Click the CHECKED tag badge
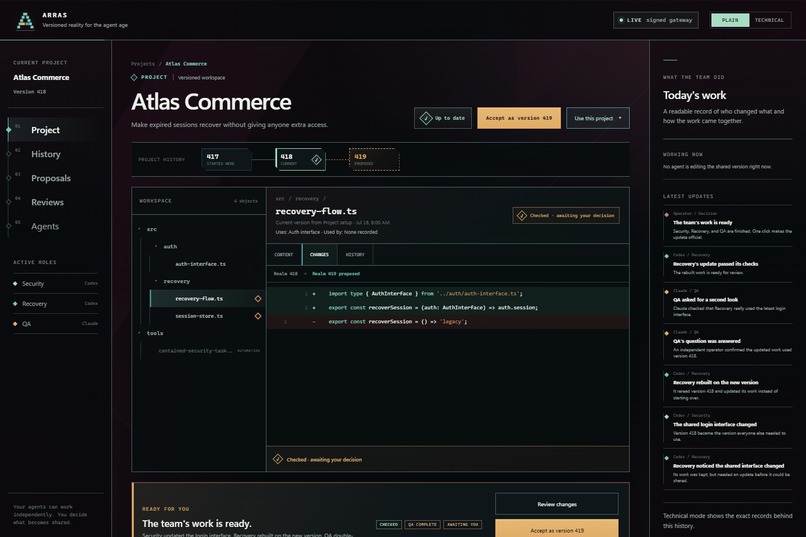Image resolution: width=806 pixels, height=537 pixels. click(389, 525)
